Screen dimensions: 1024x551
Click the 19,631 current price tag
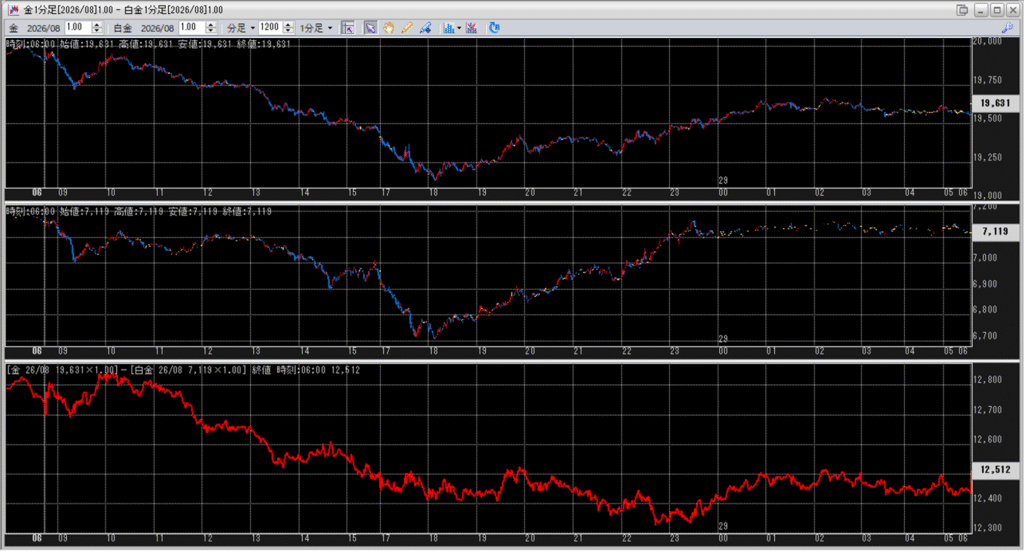tap(994, 102)
